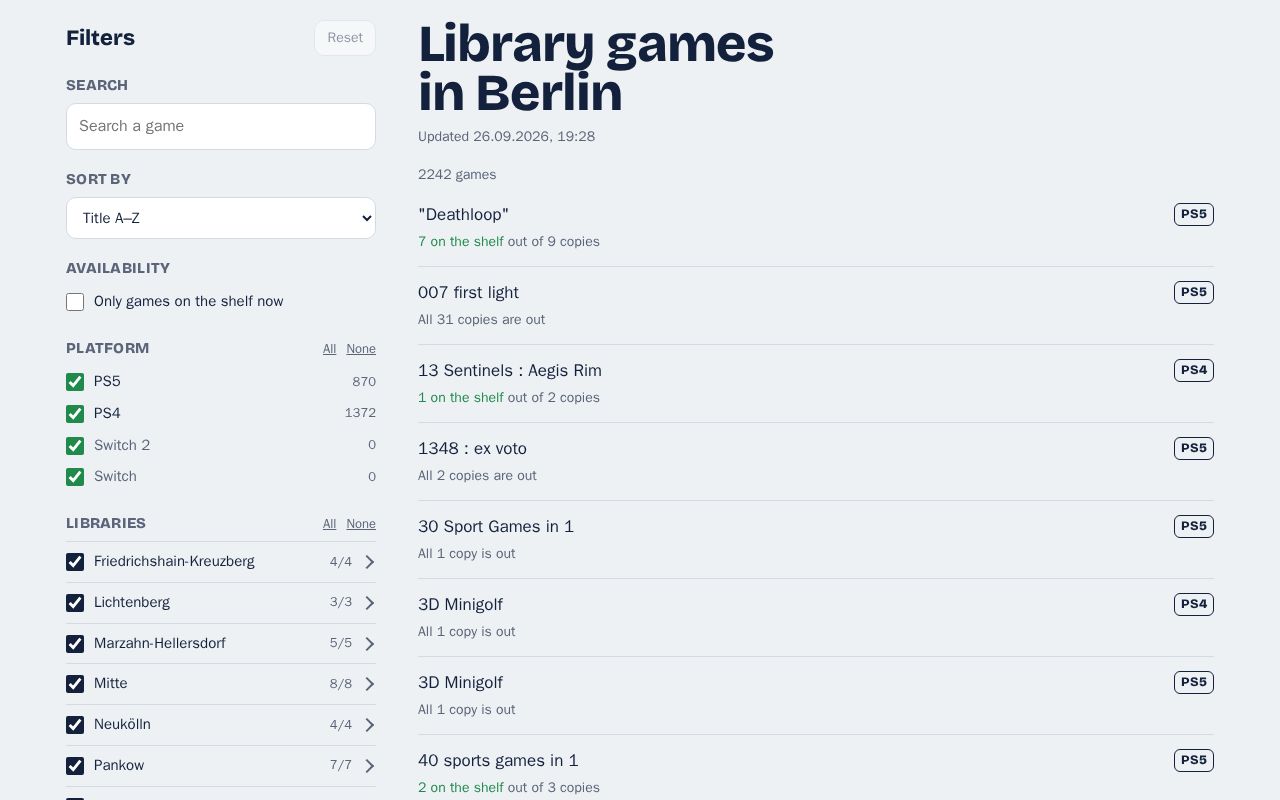Screen dimensions: 1280x800
Task: Uncheck the PS5 platform filter
Action: pyautogui.click(x=75, y=382)
